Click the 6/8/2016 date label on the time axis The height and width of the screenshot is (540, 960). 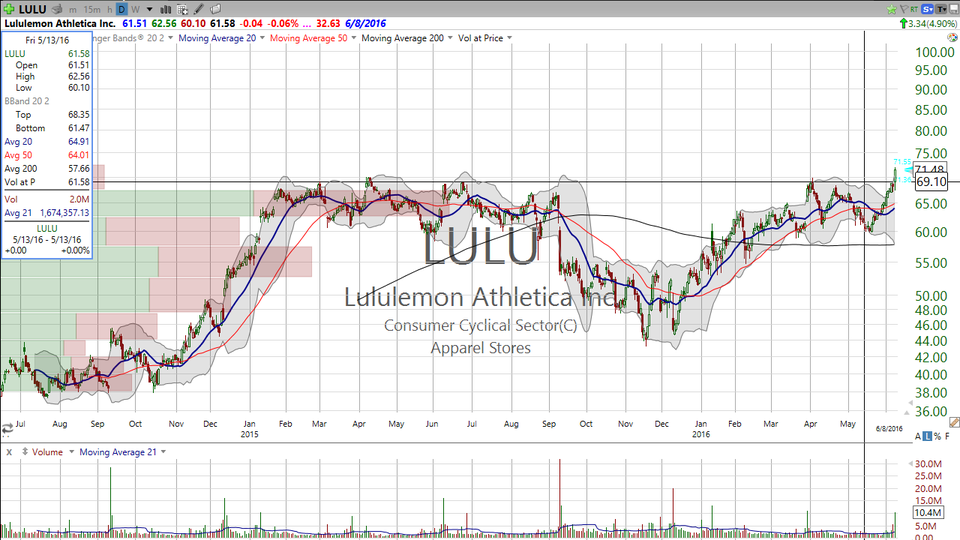tap(889, 429)
